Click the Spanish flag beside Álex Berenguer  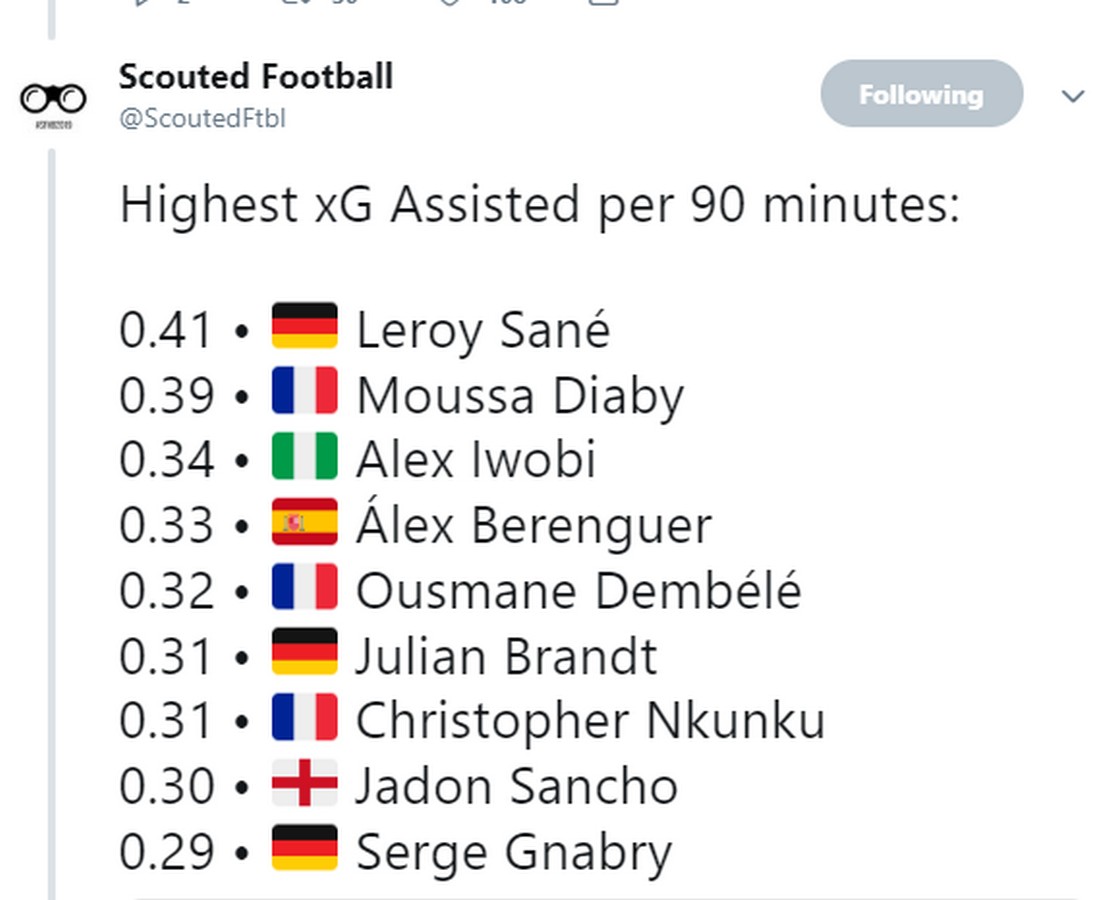(x=304, y=522)
